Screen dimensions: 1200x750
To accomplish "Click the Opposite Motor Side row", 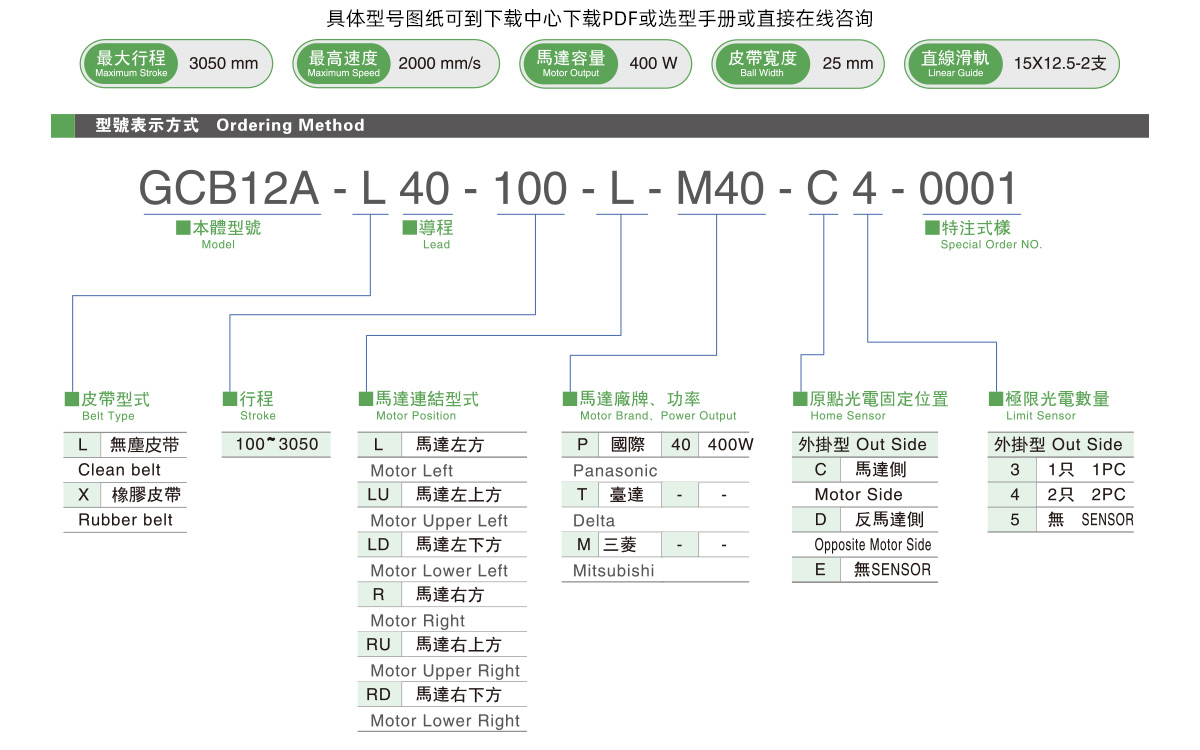I will tap(865, 545).
